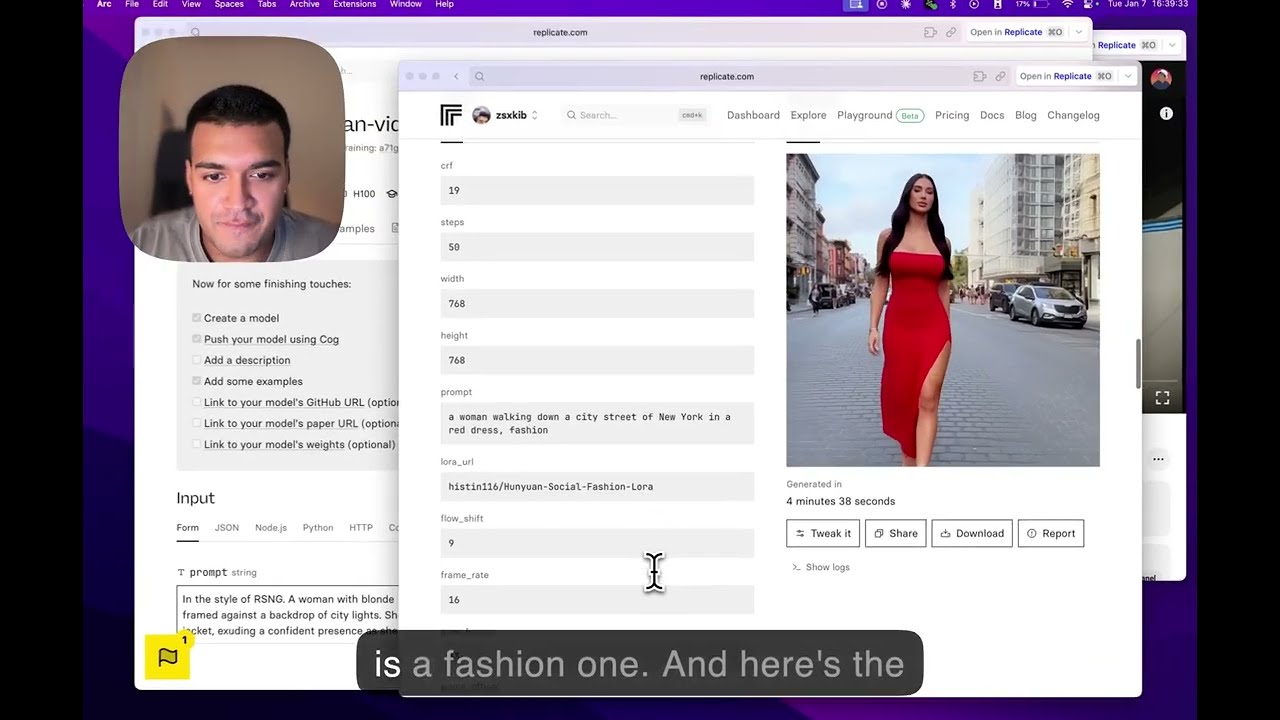Click the Replicate logo in the front window
This screenshot has height=720, width=1280.
tap(451, 115)
